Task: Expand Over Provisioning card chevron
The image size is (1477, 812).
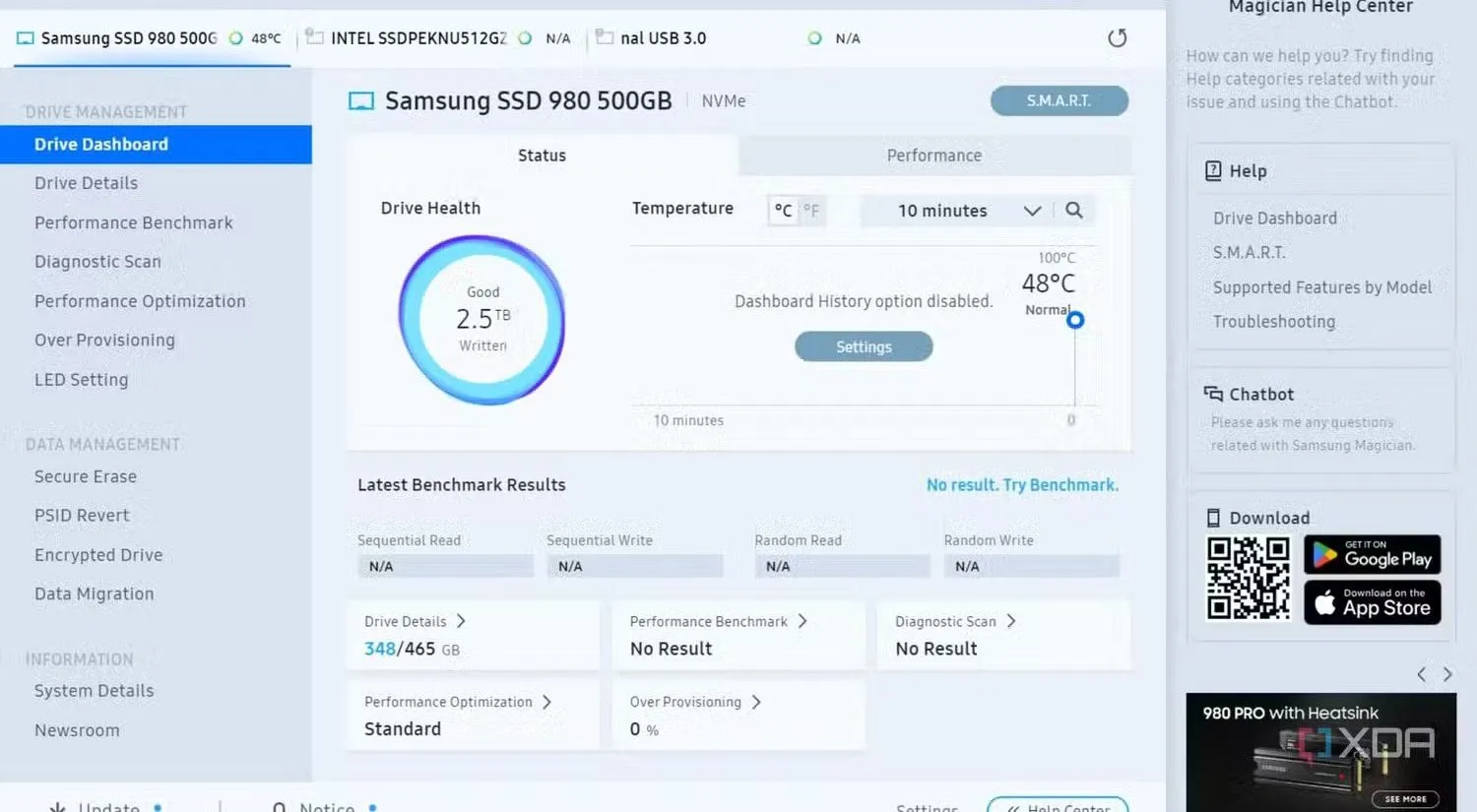Action: coord(756,702)
